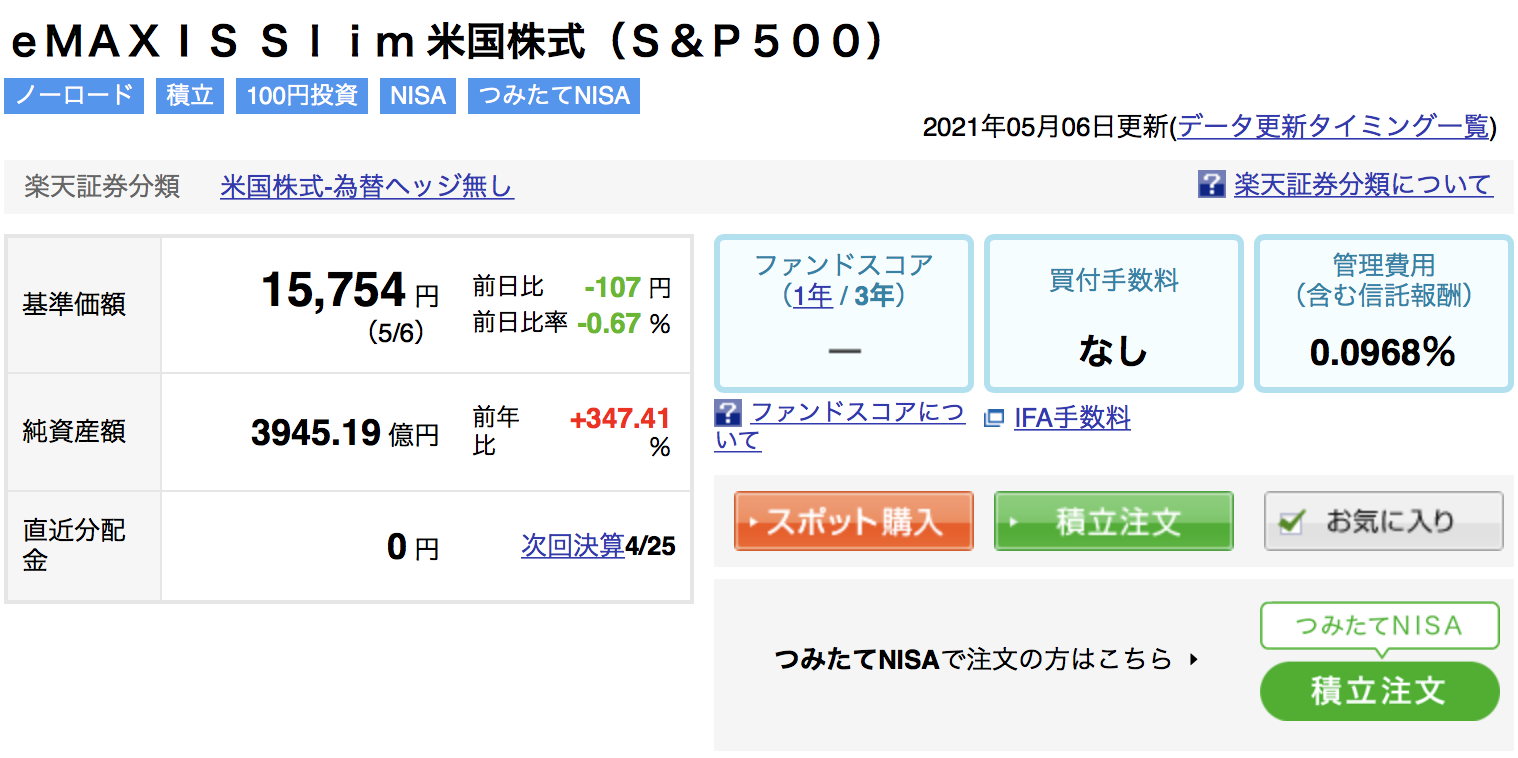Open データ更新タイミング一覧 link
The height and width of the screenshot is (758, 1518).
[1333, 127]
